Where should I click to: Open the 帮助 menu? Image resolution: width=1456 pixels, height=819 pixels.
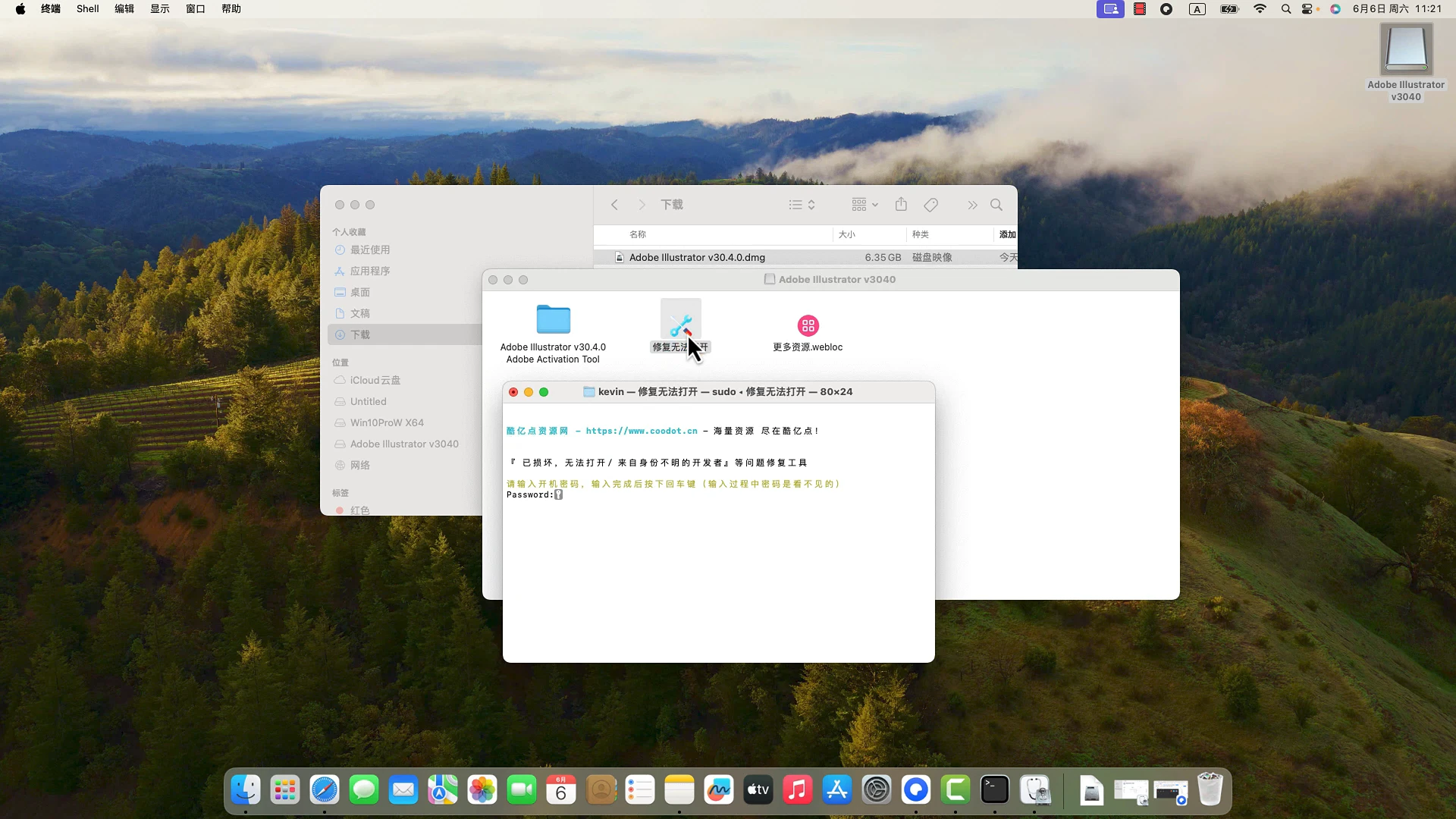click(231, 9)
